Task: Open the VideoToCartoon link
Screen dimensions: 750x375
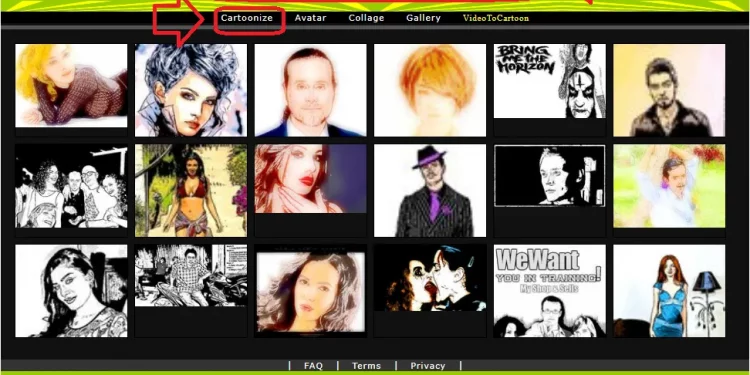Action: click(x=496, y=18)
